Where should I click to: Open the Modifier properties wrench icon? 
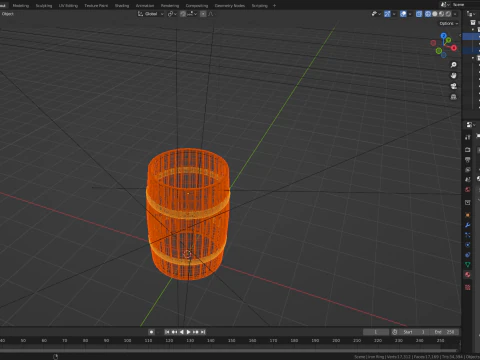click(x=468, y=225)
